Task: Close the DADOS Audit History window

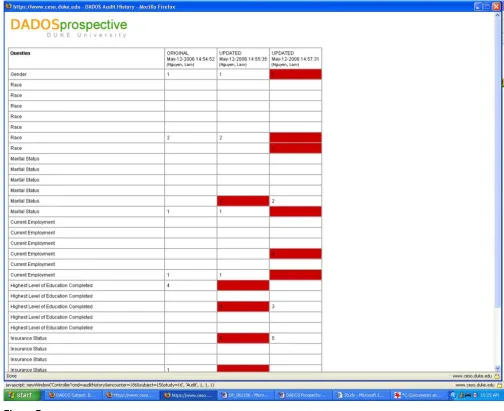Action: pyautogui.click(x=495, y=6)
